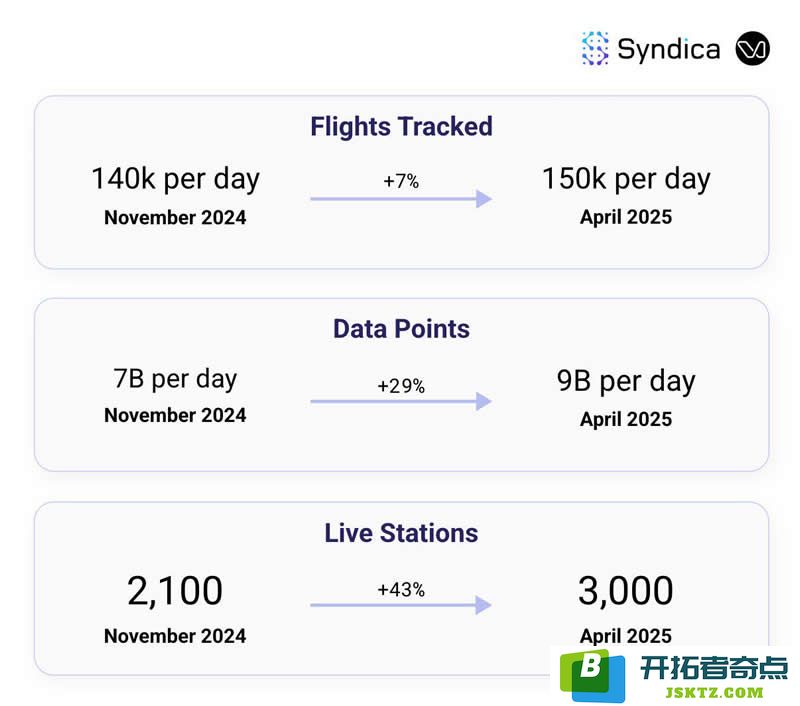
Task: Click the 7B per day figure
Action: [176, 380]
